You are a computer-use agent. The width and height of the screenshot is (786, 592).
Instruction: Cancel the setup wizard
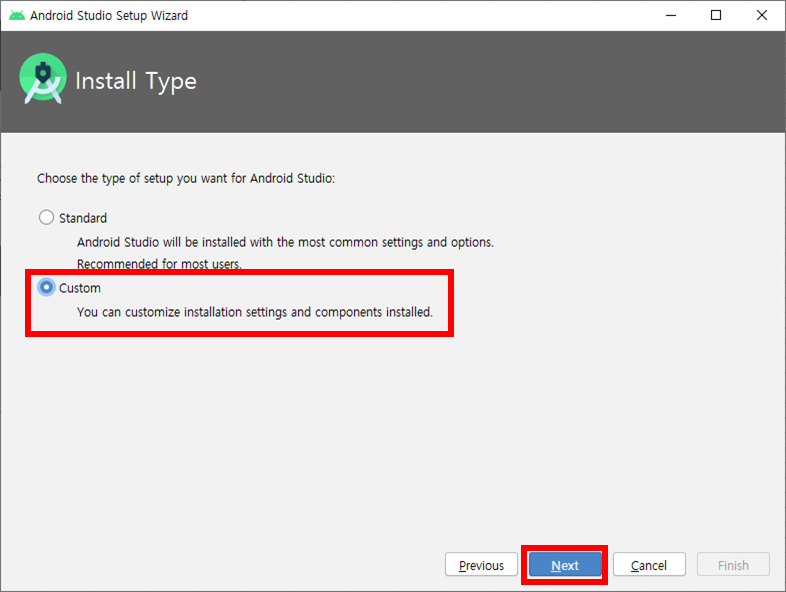pyautogui.click(x=649, y=565)
